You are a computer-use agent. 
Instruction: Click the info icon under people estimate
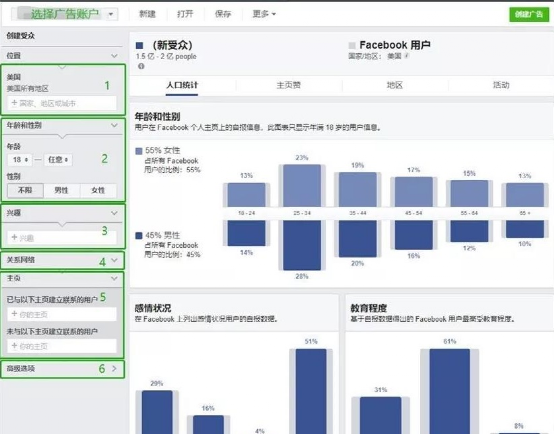[141, 66]
